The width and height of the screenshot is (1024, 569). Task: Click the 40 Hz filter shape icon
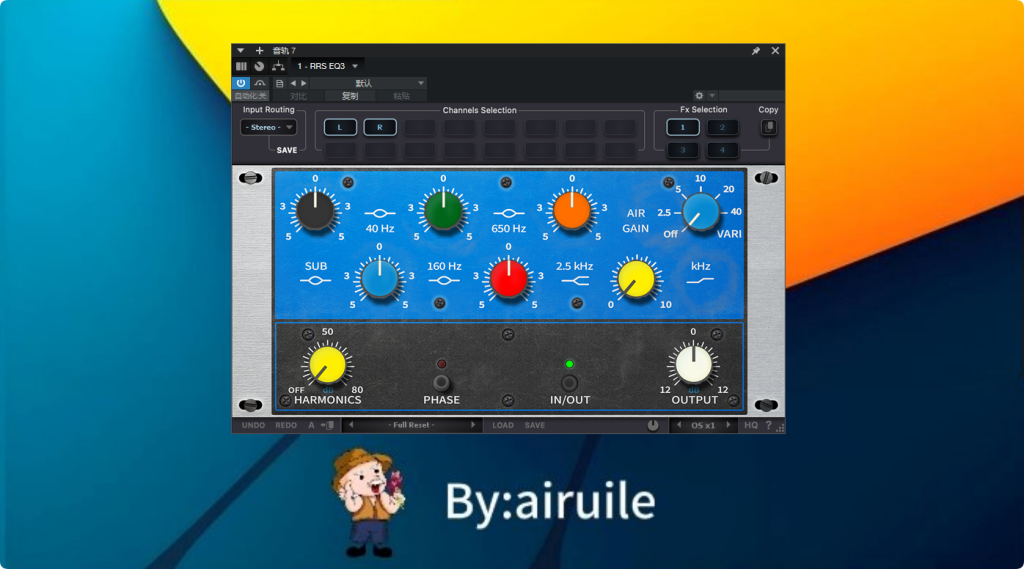point(379,213)
